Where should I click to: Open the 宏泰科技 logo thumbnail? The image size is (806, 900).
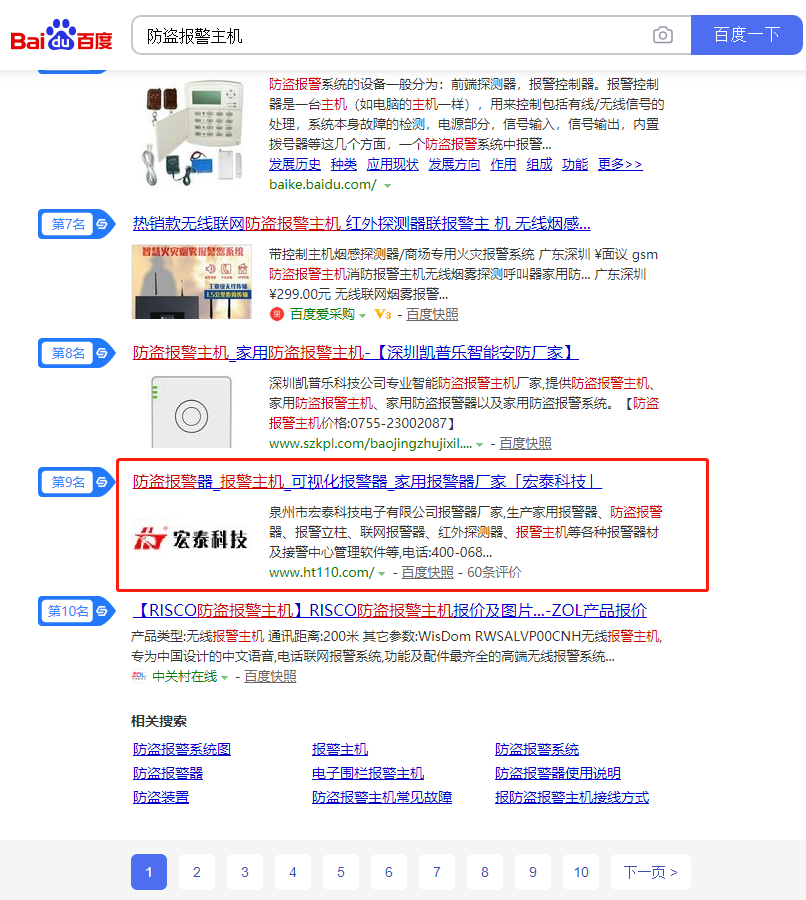coord(191,539)
